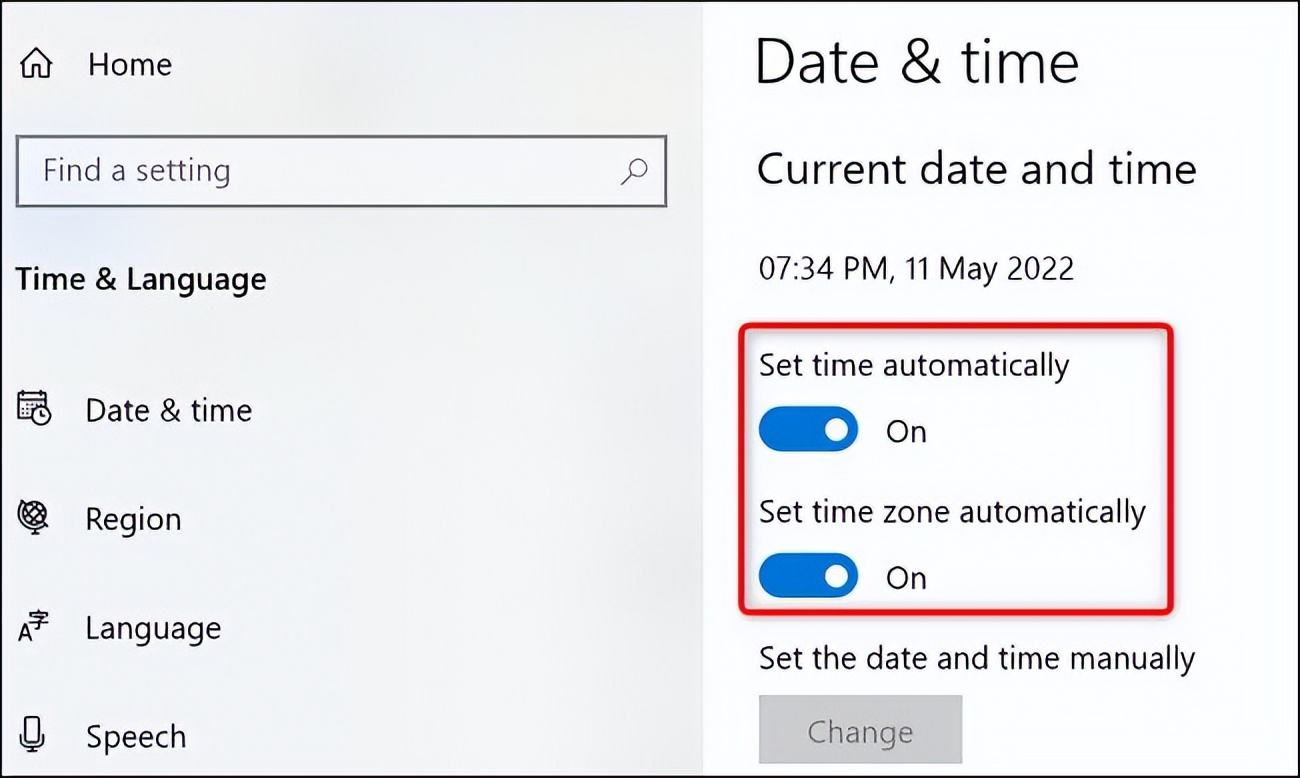Viewport: 1300px width, 778px height.
Task: Turn off Set time zone automatically
Action: coord(808,576)
